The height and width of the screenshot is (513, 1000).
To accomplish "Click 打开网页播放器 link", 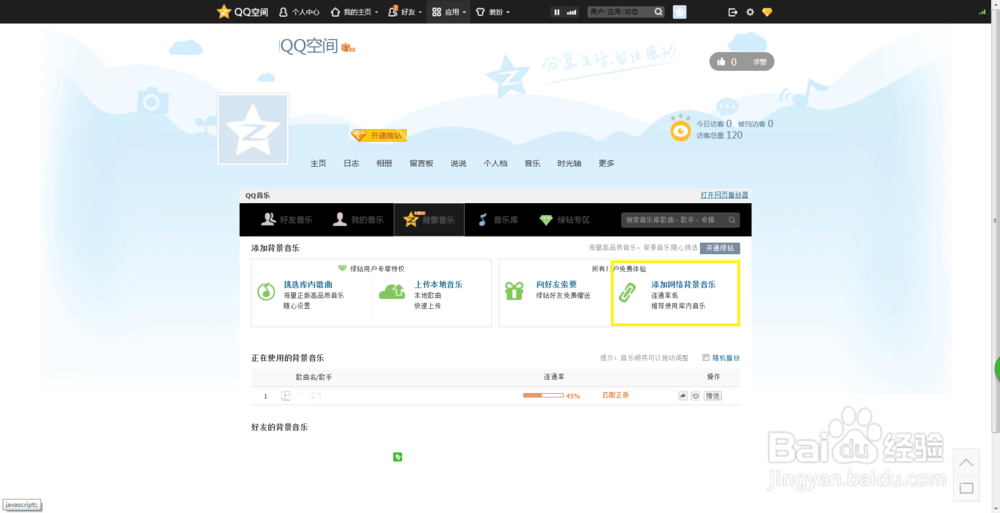I will point(724,195).
